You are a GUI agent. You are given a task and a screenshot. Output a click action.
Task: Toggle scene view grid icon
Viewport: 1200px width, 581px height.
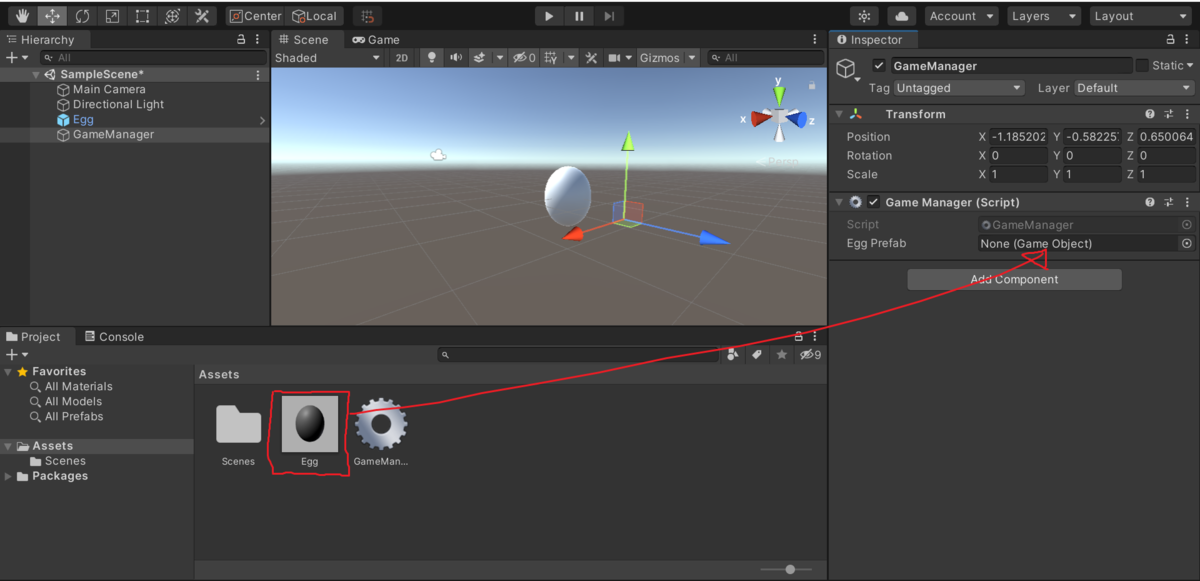550,58
